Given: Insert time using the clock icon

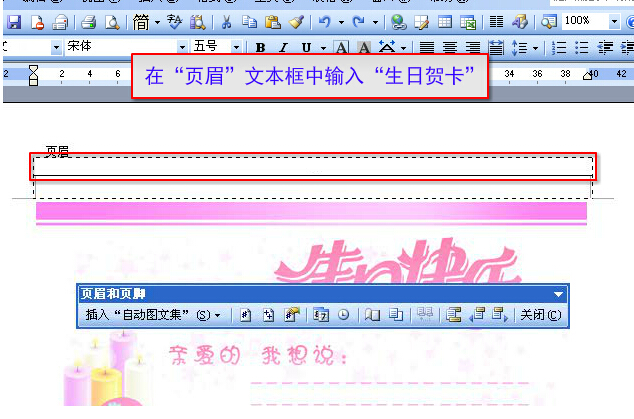Looking at the screenshot, I should coord(343,314).
